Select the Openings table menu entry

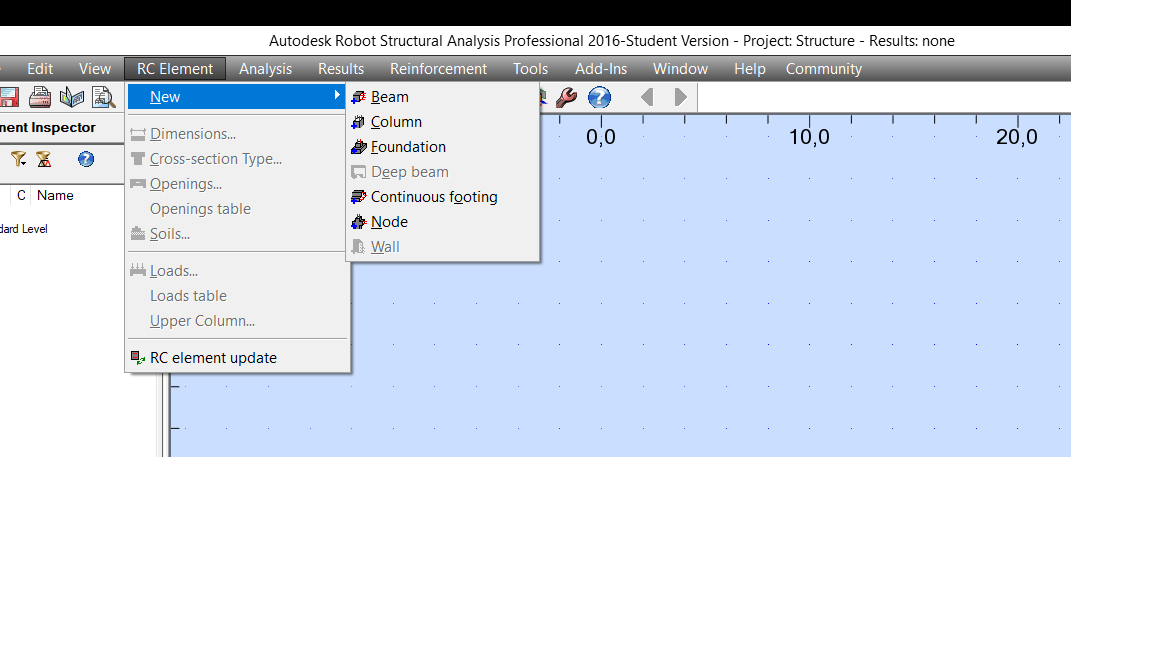pyautogui.click(x=237, y=209)
